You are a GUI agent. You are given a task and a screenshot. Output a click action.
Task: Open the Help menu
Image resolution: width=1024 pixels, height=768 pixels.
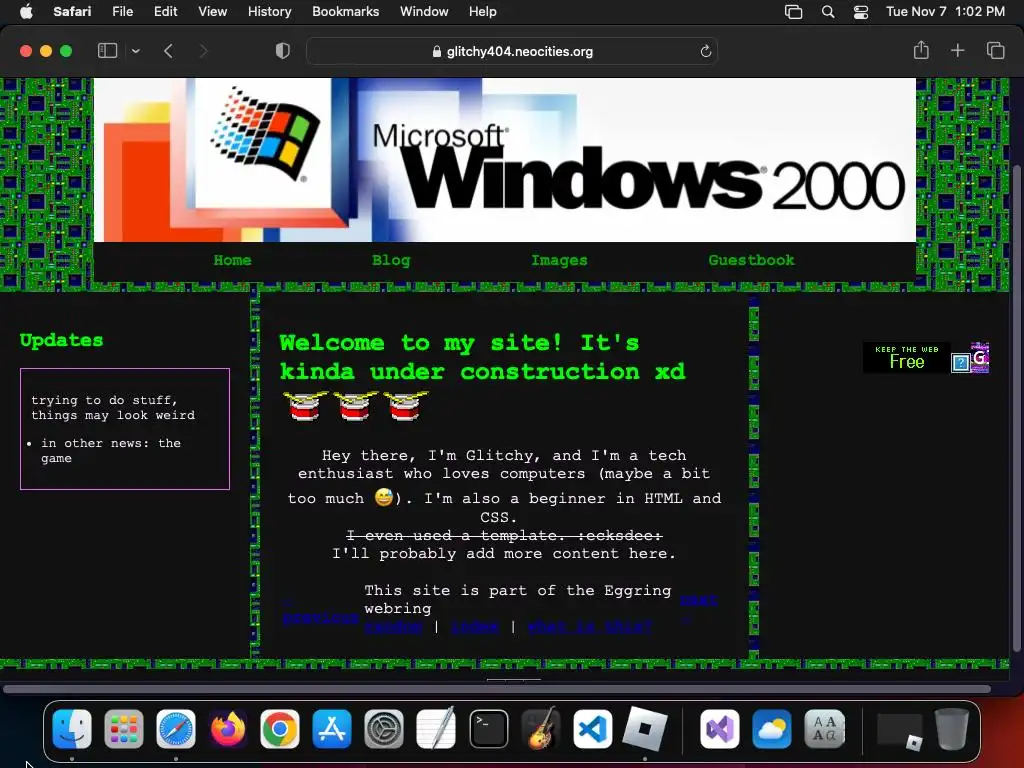(x=483, y=11)
